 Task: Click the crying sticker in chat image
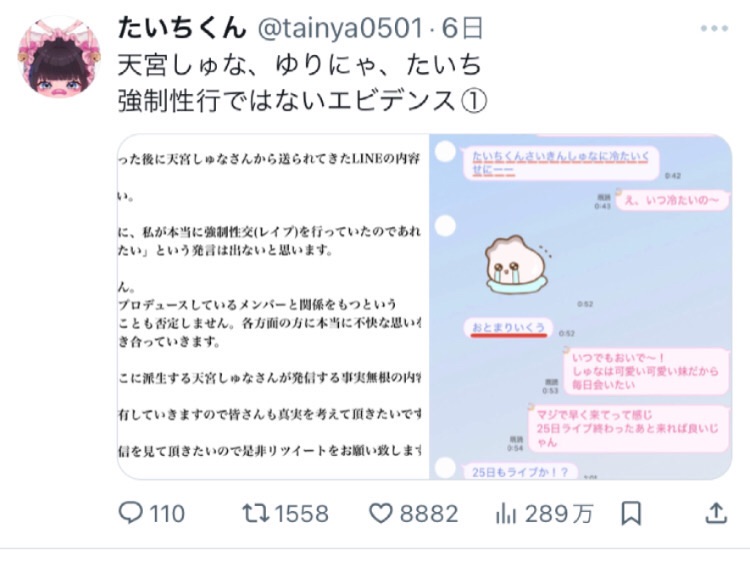pos(518,264)
